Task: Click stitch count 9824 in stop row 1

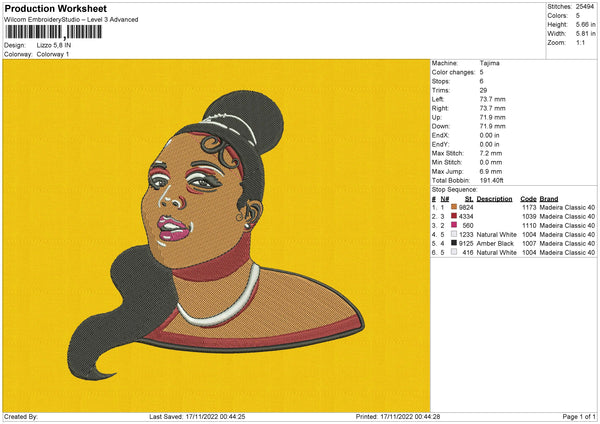Action: [x=466, y=207]
